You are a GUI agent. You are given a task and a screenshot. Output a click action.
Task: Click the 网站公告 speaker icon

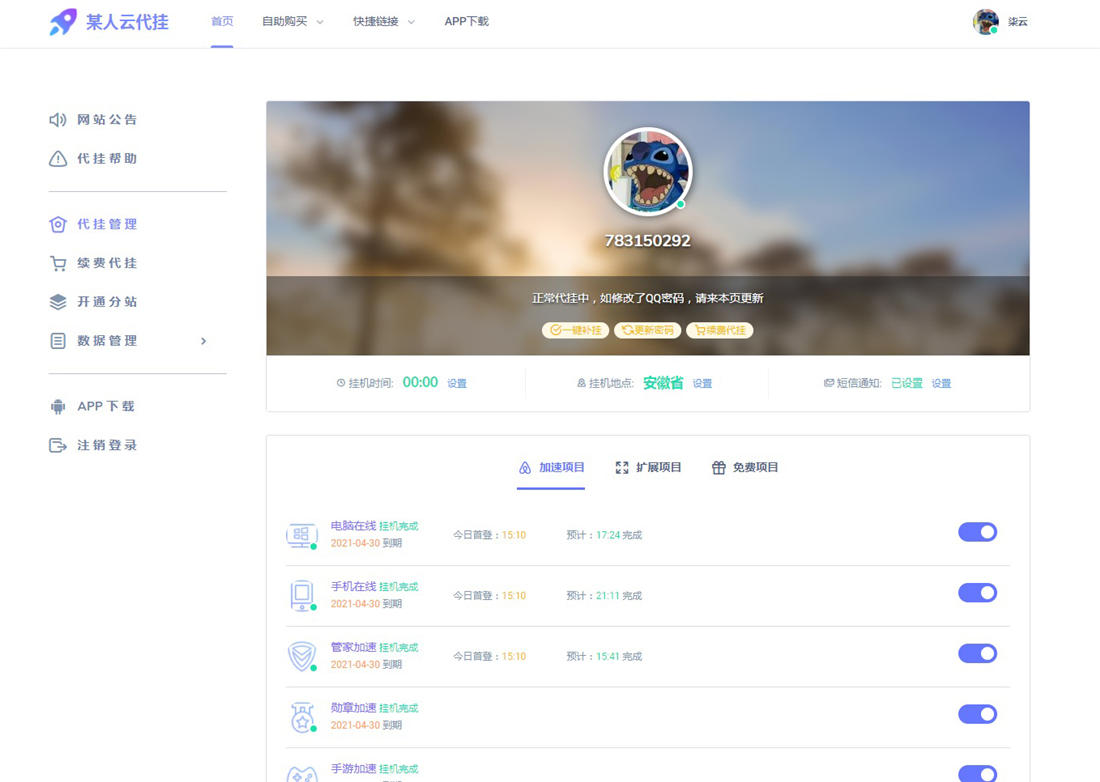(x=55, y=119)
